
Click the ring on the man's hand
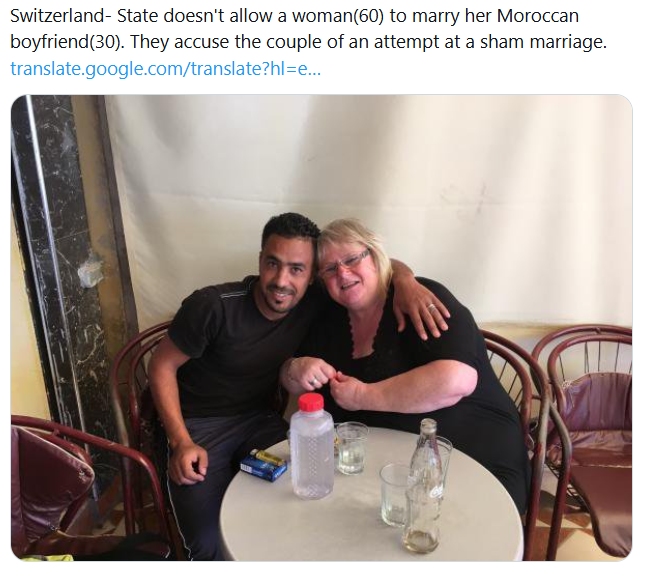432,307
